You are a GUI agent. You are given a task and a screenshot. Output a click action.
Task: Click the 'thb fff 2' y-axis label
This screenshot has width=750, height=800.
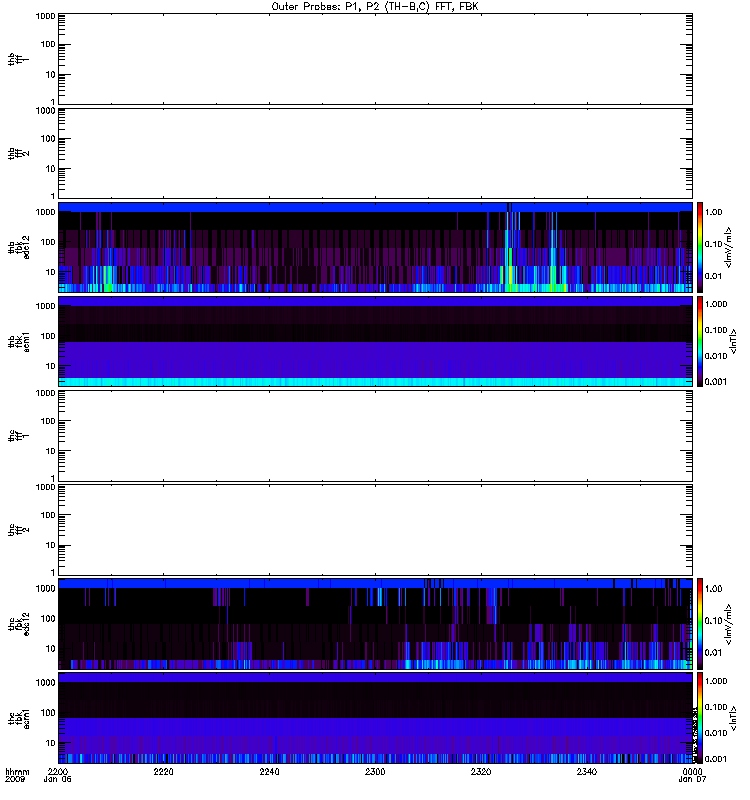[18, 153]
